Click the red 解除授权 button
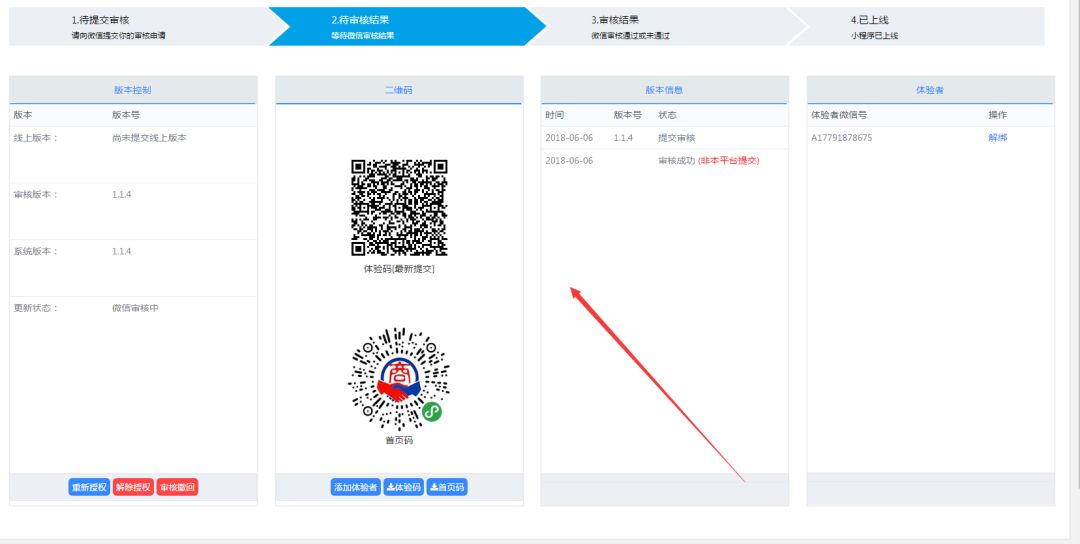This screenshot has height=544, width=1080. pyautogui.click(x=134, y=488)
